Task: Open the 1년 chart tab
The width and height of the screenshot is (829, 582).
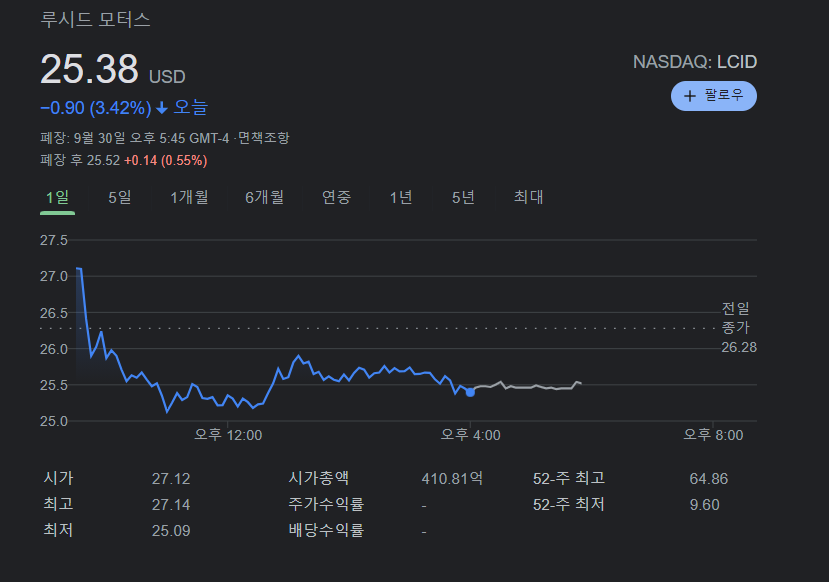Action: (401, 198)
